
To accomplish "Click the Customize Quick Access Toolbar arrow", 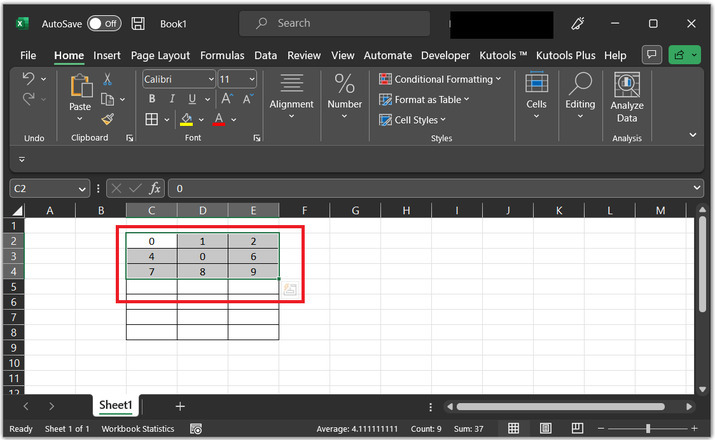I will point(22,160).
